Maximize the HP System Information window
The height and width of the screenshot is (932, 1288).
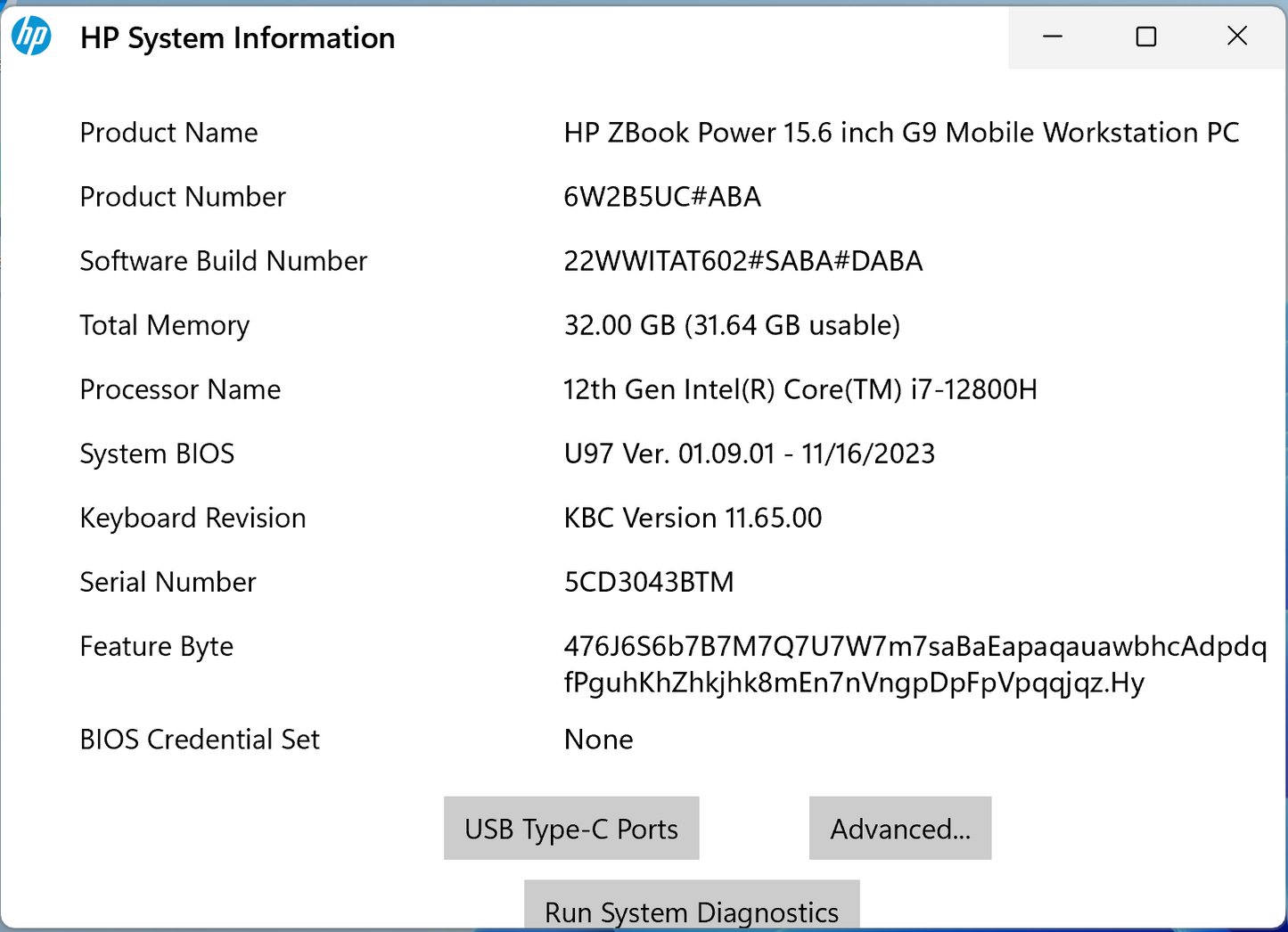click(1146, 37)
